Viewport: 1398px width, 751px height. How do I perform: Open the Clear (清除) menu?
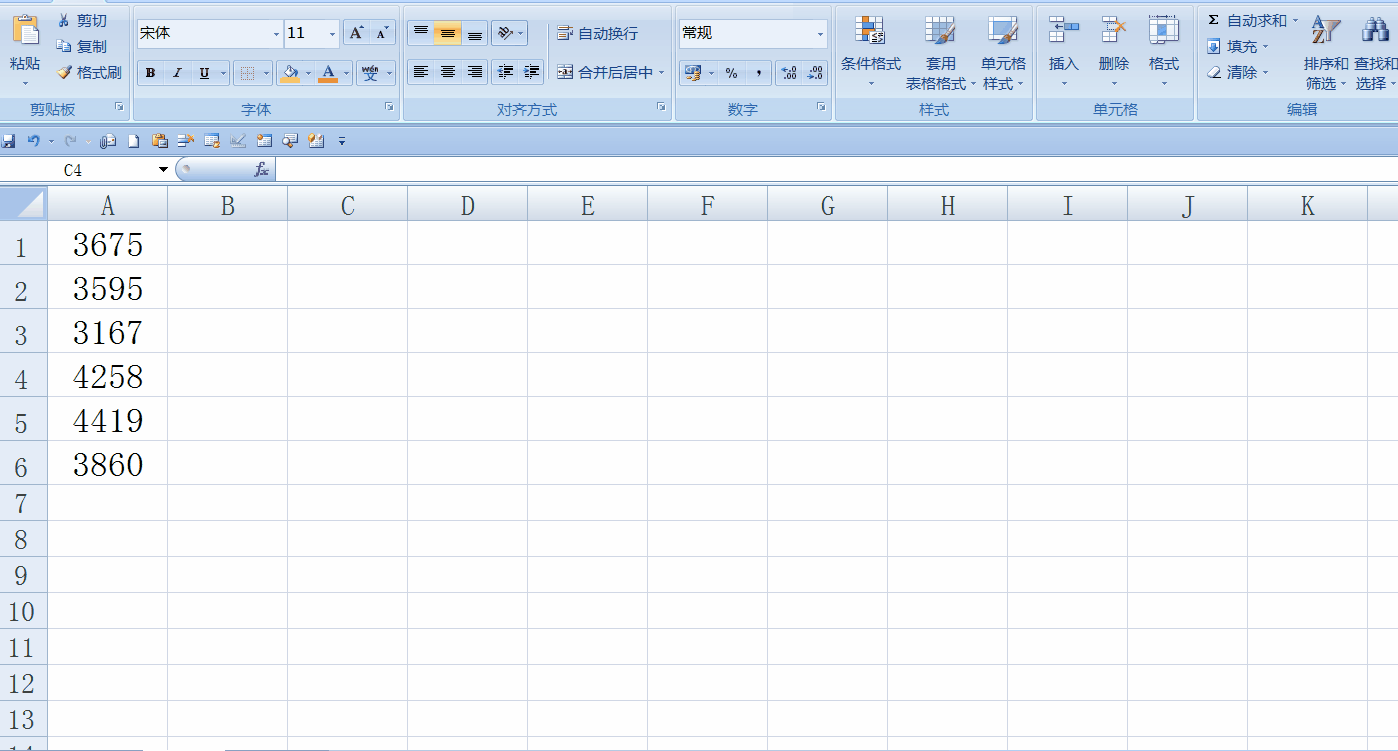point(1238,72)
